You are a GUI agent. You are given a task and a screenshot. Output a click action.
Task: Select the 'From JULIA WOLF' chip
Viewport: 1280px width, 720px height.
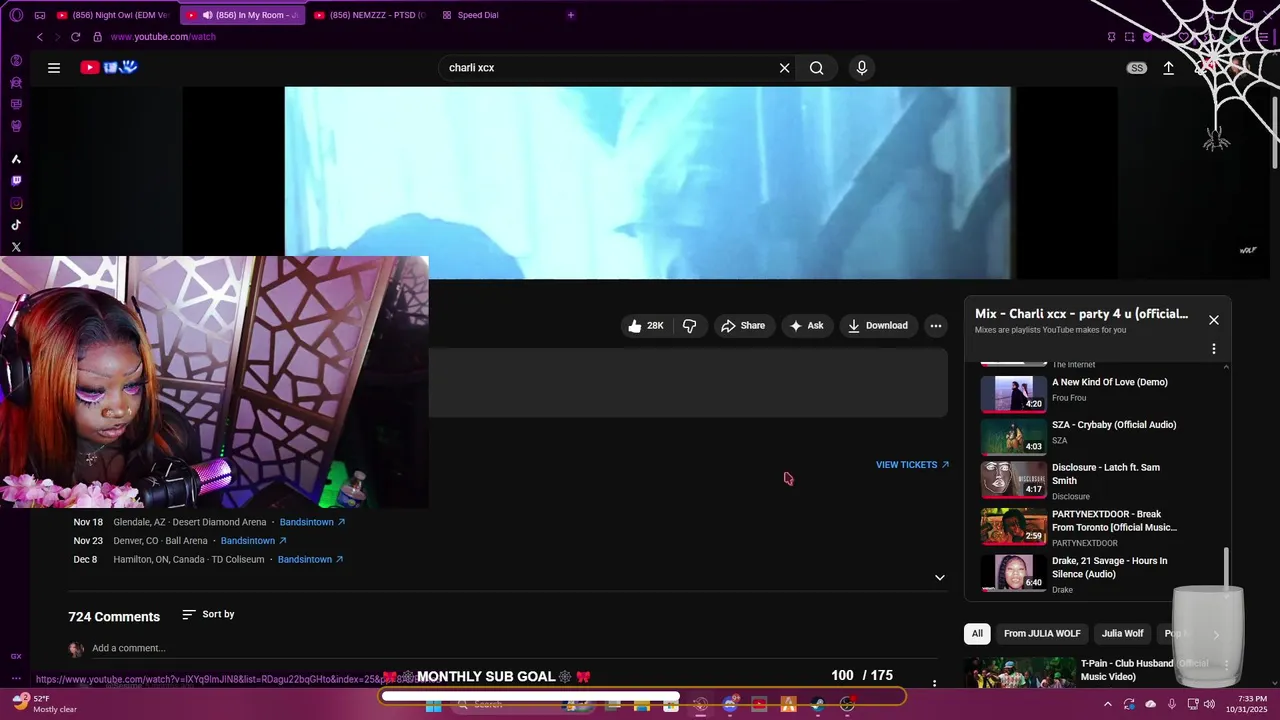click(x=1042, y=633)
